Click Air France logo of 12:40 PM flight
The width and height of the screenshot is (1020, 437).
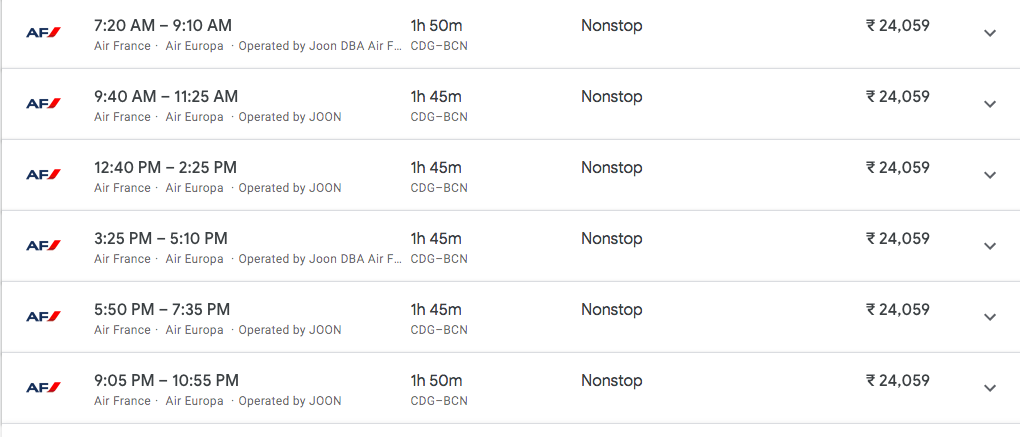click(43, 175)
